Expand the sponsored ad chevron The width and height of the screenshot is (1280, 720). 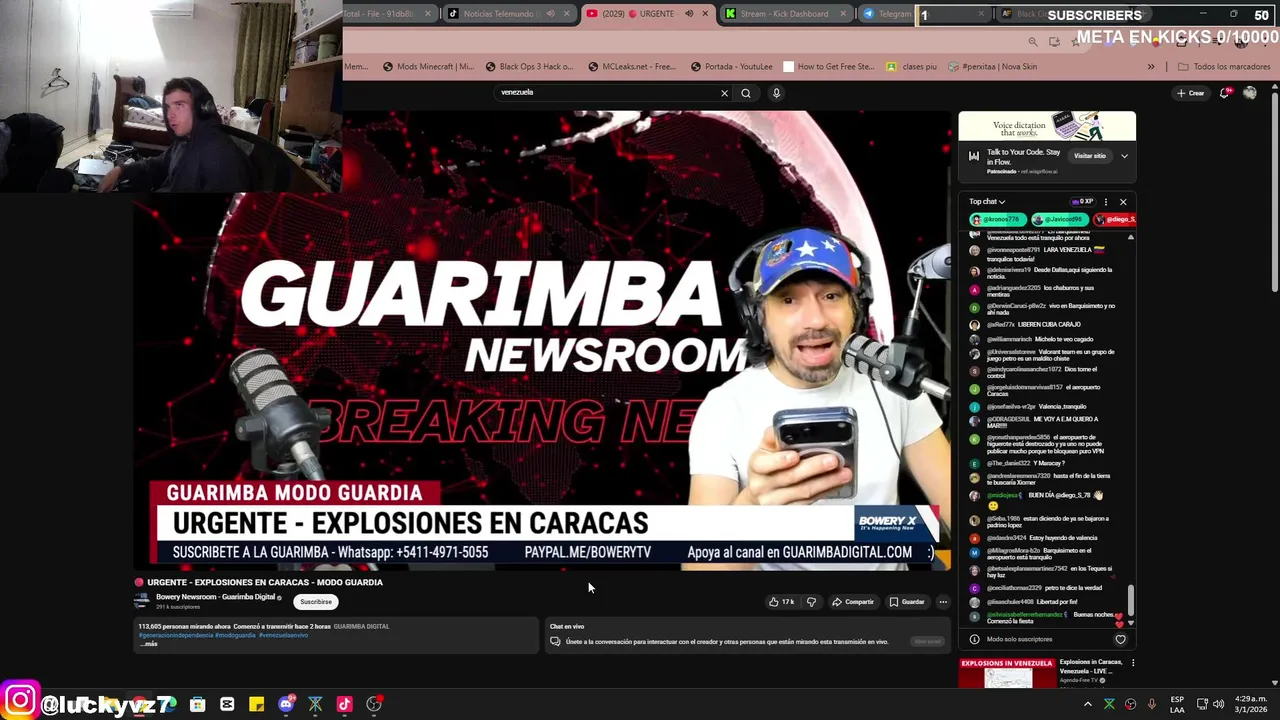1124,156
